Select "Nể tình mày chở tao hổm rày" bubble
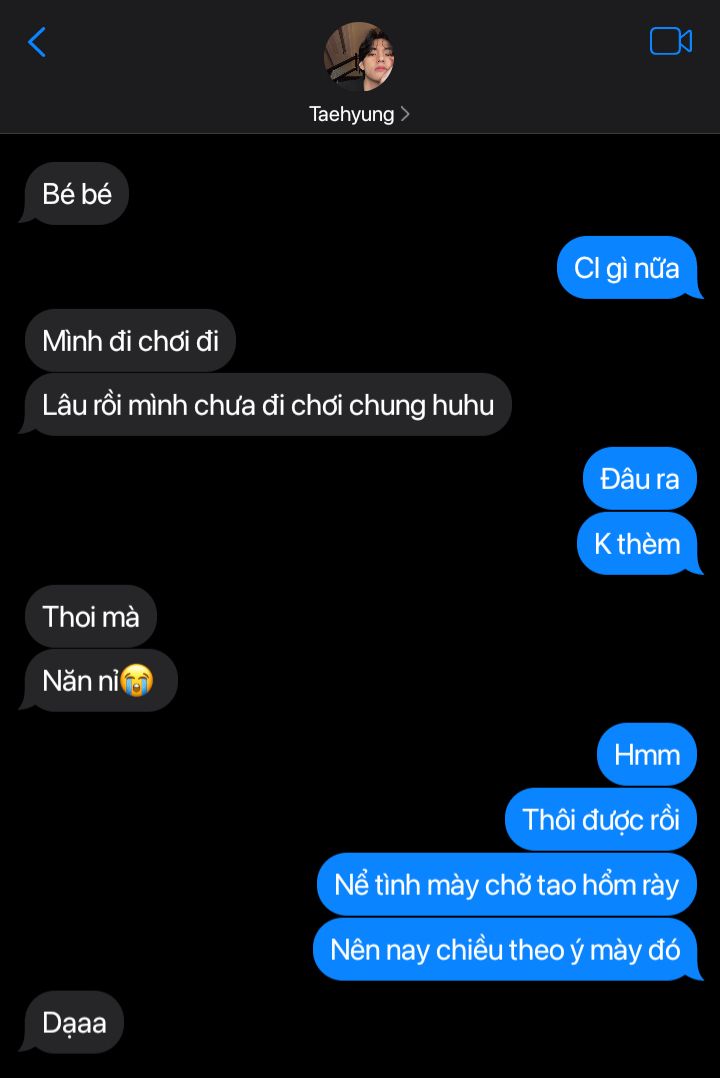This screenshot has width=720, height=1078. pos(507,884)
